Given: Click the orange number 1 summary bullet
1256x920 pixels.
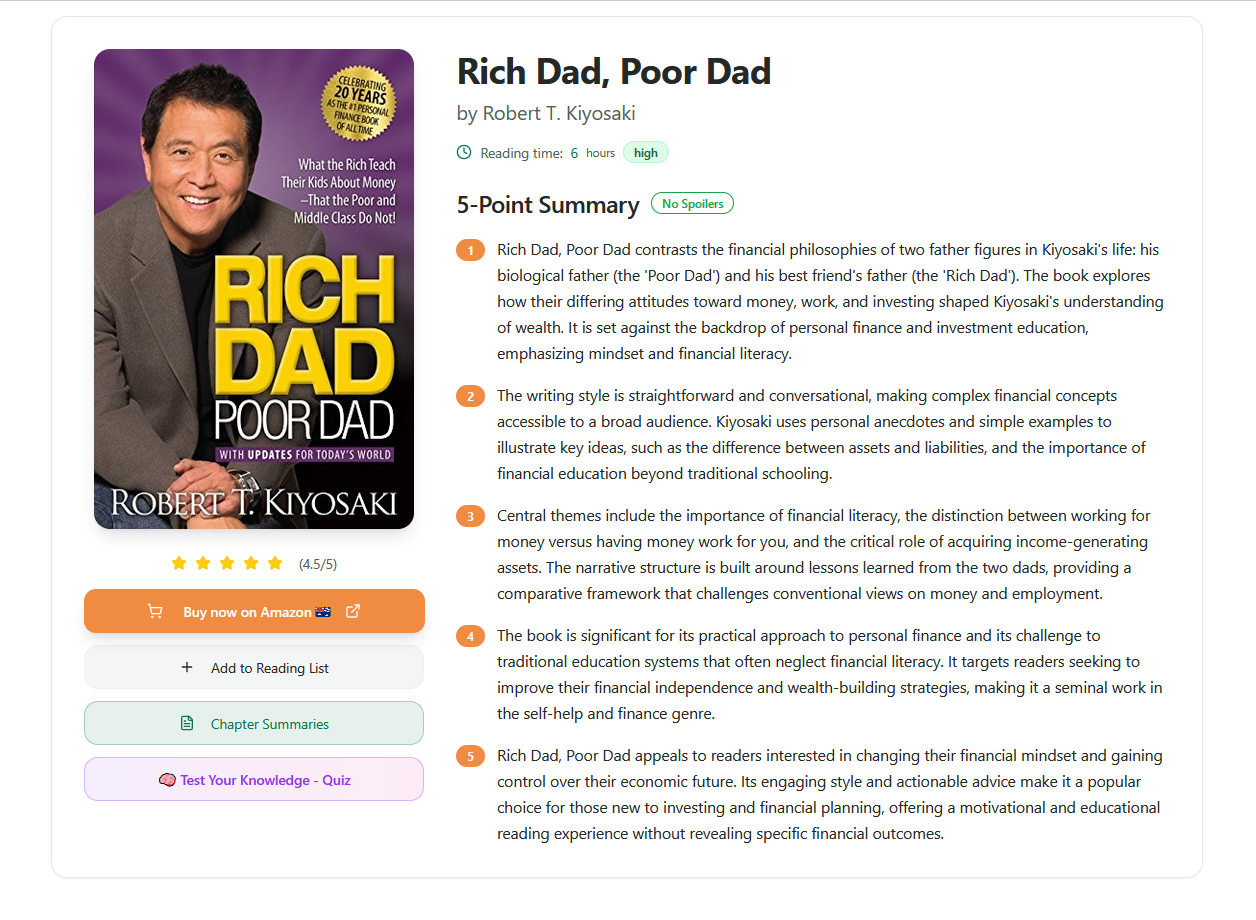Looking at the screenshot, I should [470, 250].
